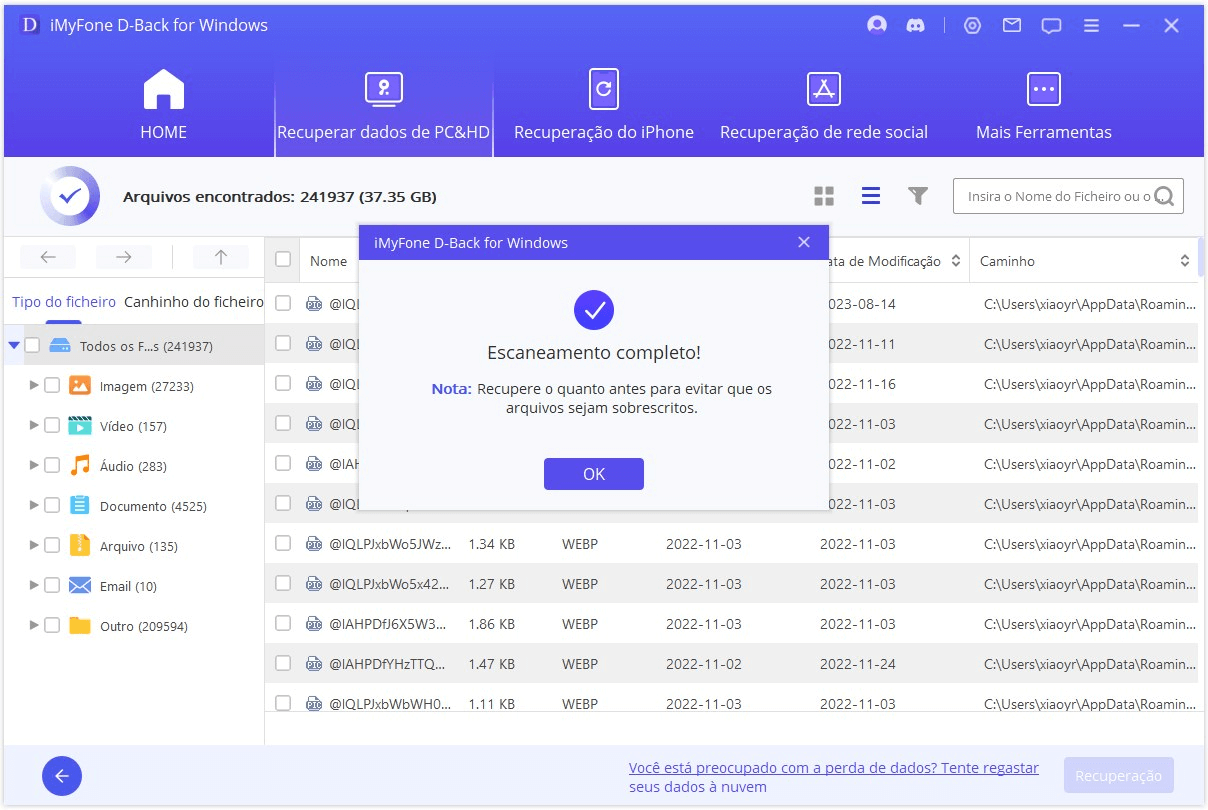Screen dimensions: 1208x810
Task: Click the search magnifier icon
Action: [1165, 197]
